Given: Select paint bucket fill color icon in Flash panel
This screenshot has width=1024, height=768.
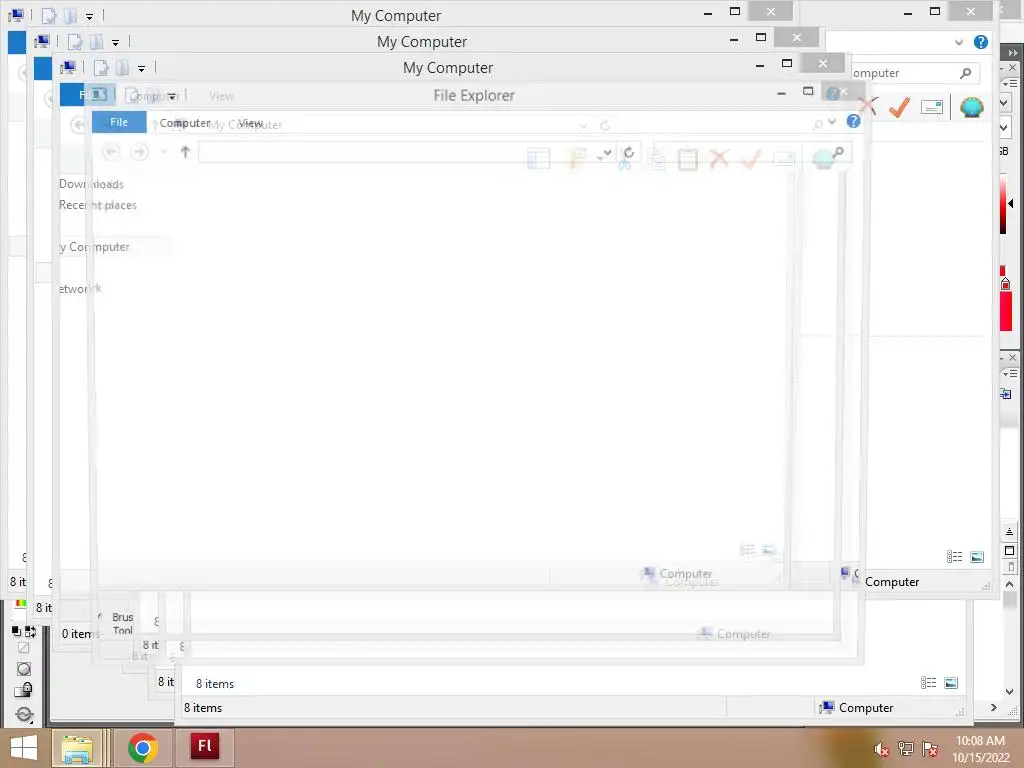Looking at the screenshot, I should tap(1006, 284).
